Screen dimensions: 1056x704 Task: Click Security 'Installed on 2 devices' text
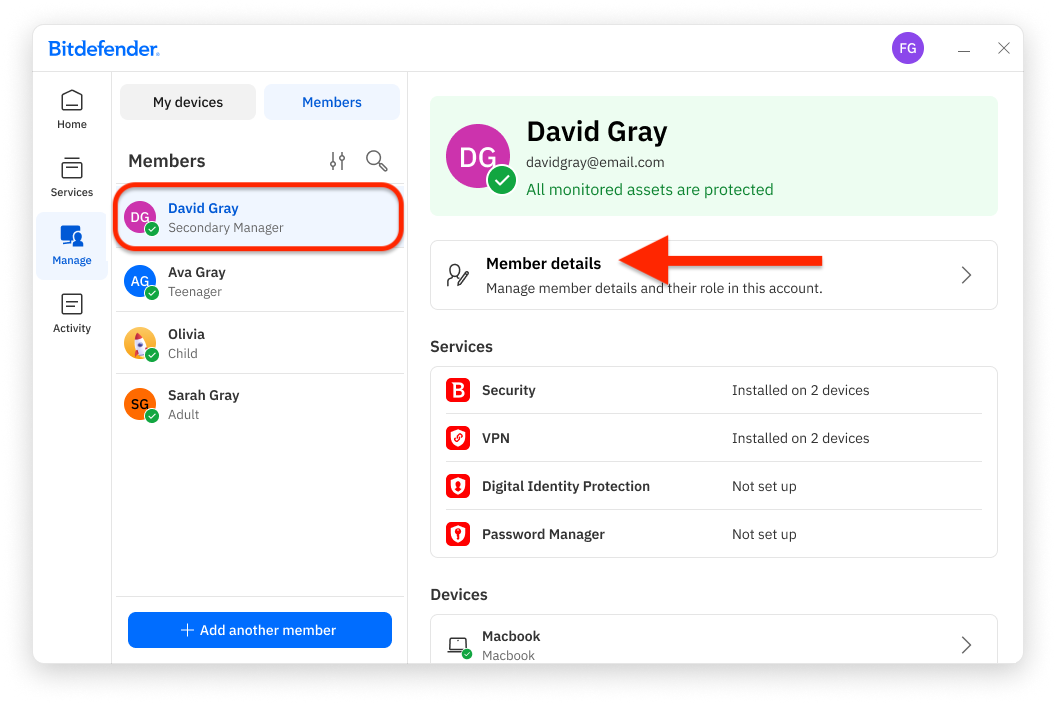[x=800, y=390]
